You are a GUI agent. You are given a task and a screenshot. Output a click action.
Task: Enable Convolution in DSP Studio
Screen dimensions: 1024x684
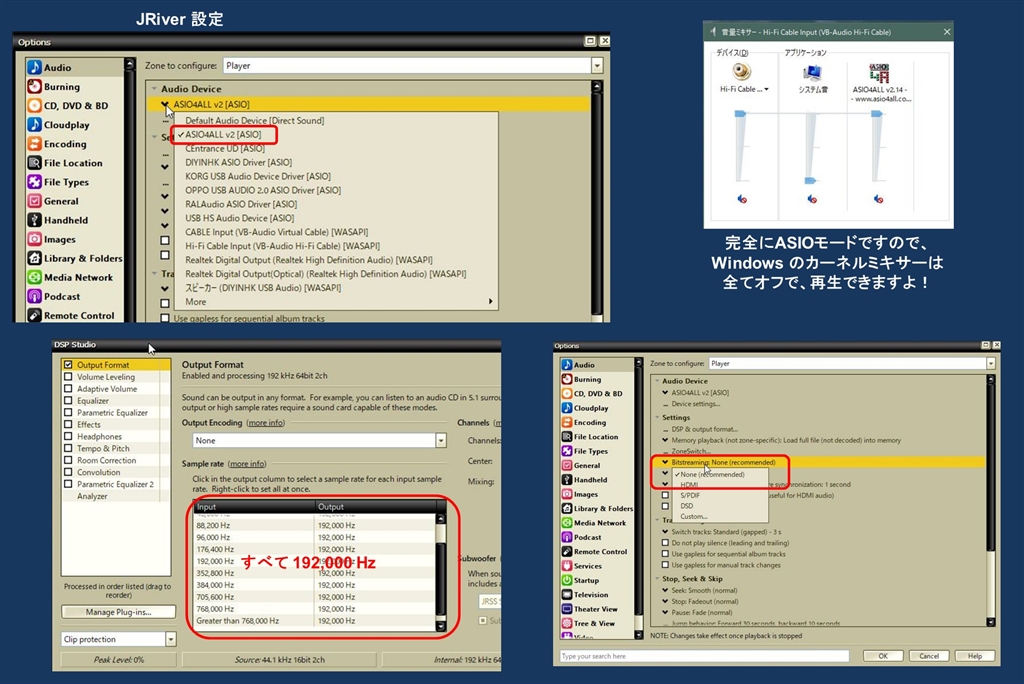pyautogui.click(x=68, y=472)
